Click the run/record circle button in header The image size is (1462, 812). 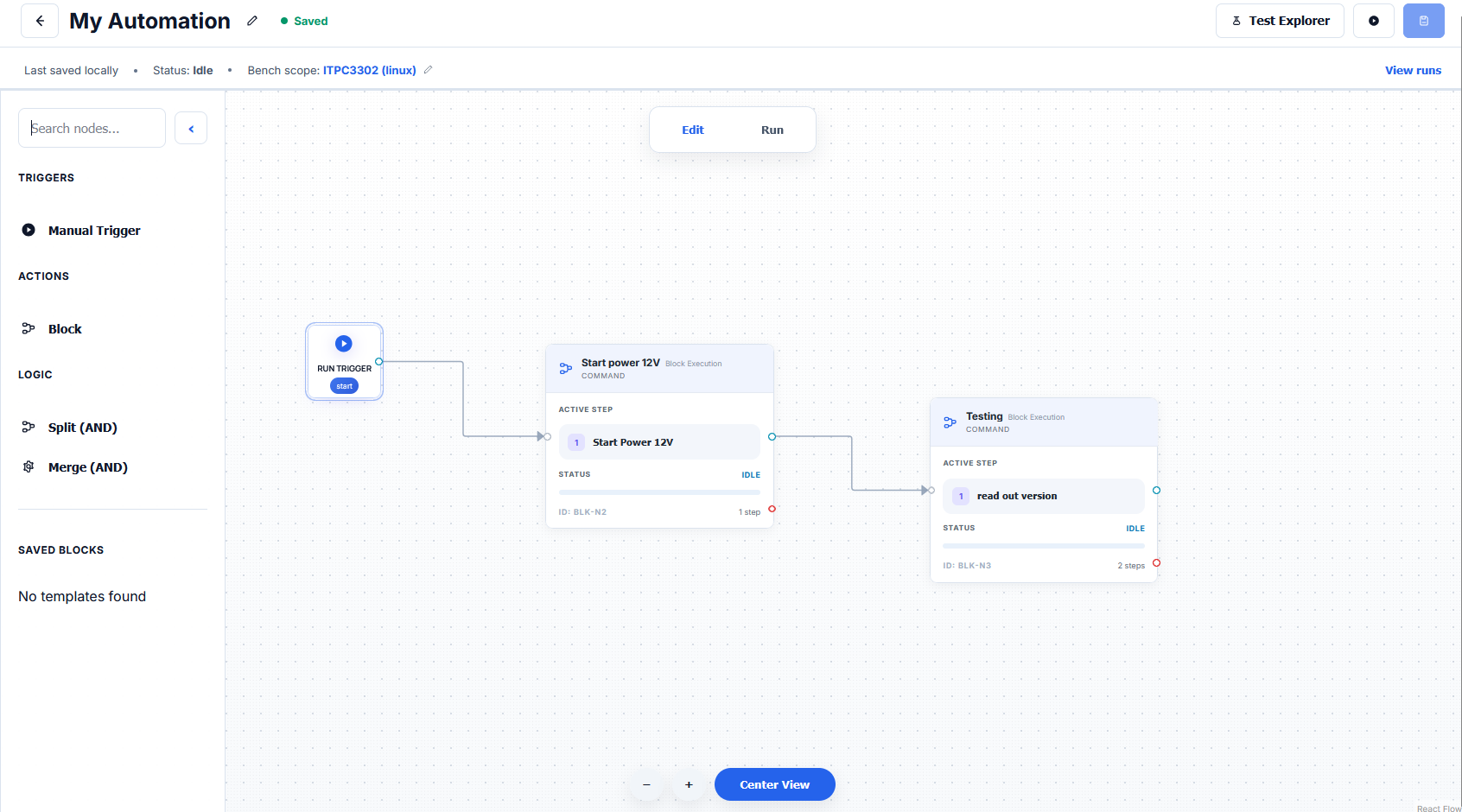click(1374, 21)
